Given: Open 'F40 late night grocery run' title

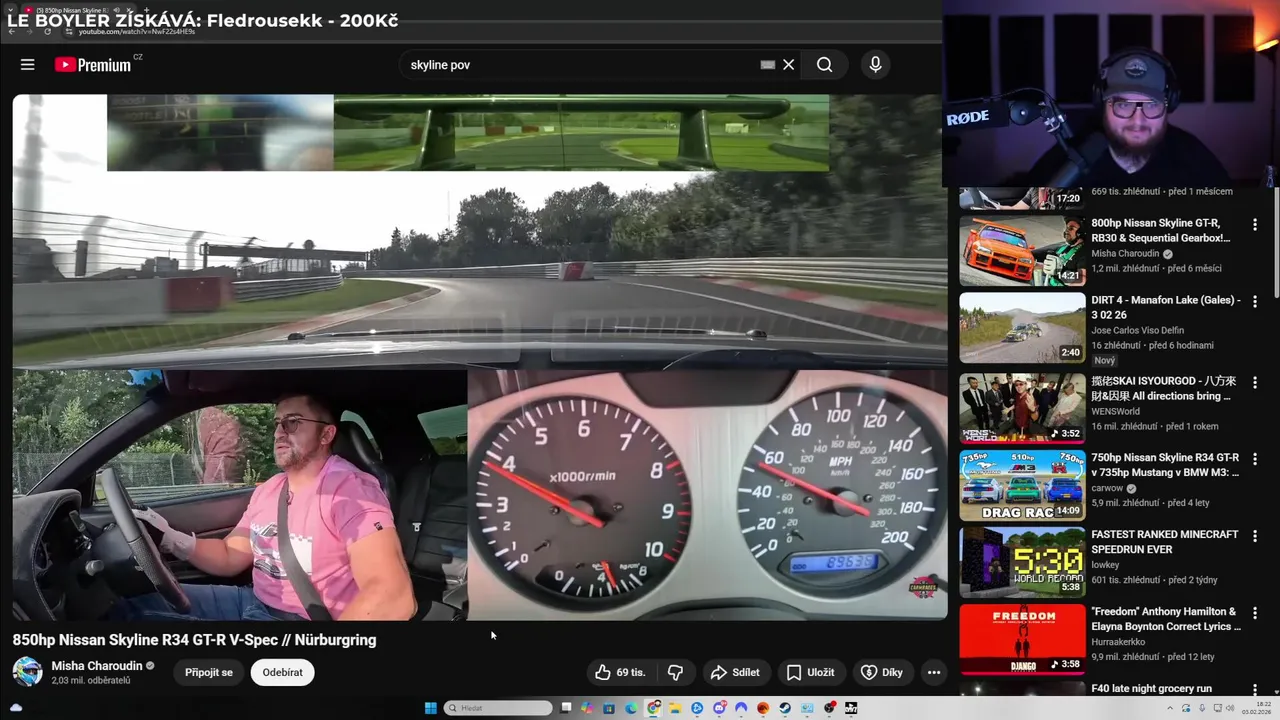Looking at the screenshot, I should (1151, 689).
